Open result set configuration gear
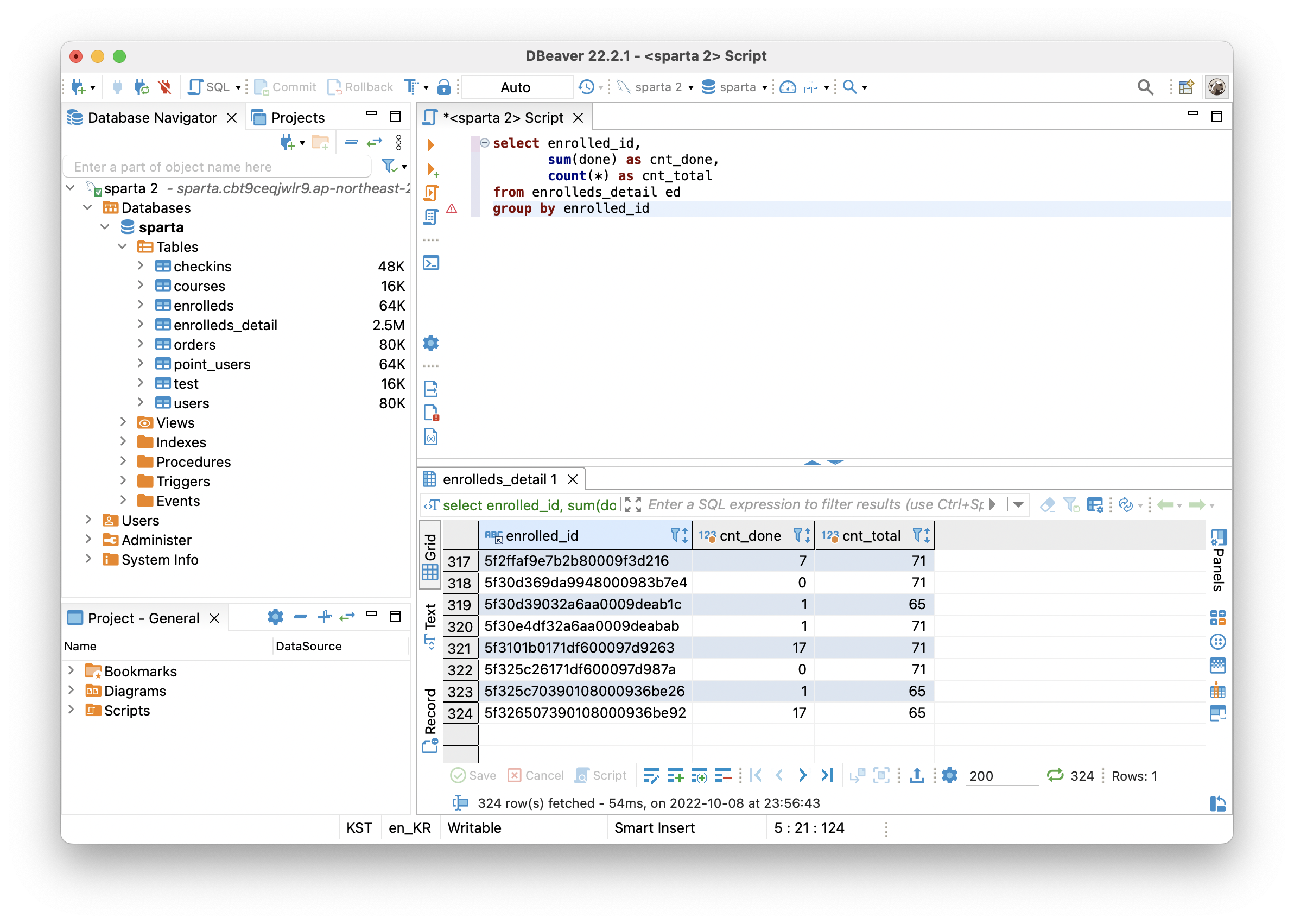 pyautogui.click(x=950, y=775)
